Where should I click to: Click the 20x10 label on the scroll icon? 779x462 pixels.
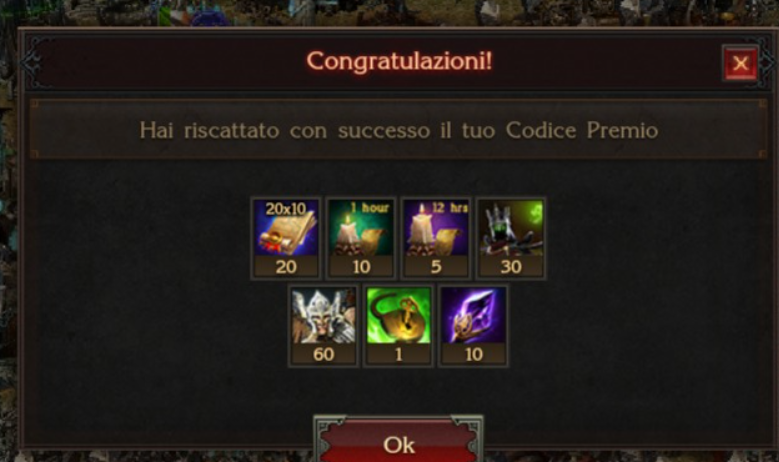(x=285, y=209)
